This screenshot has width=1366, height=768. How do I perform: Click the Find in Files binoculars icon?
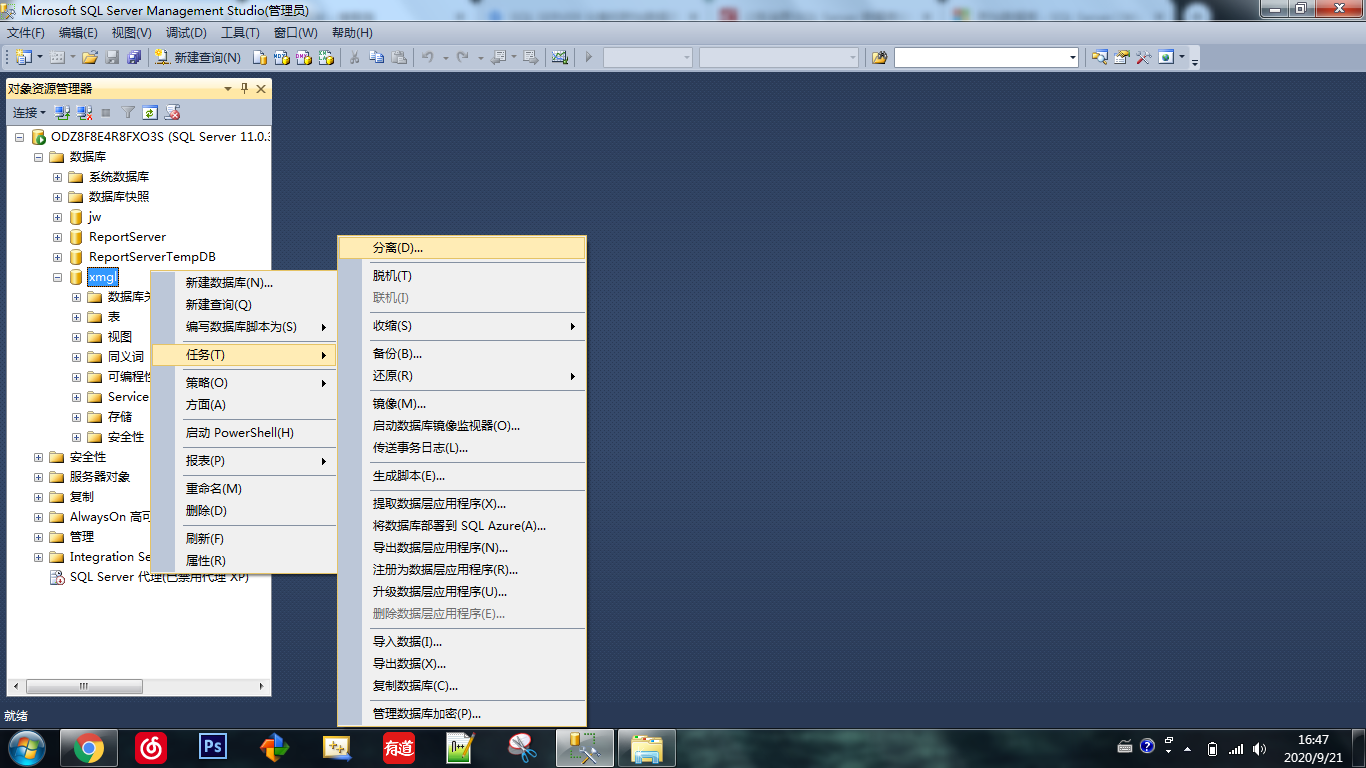coord(880,58)
